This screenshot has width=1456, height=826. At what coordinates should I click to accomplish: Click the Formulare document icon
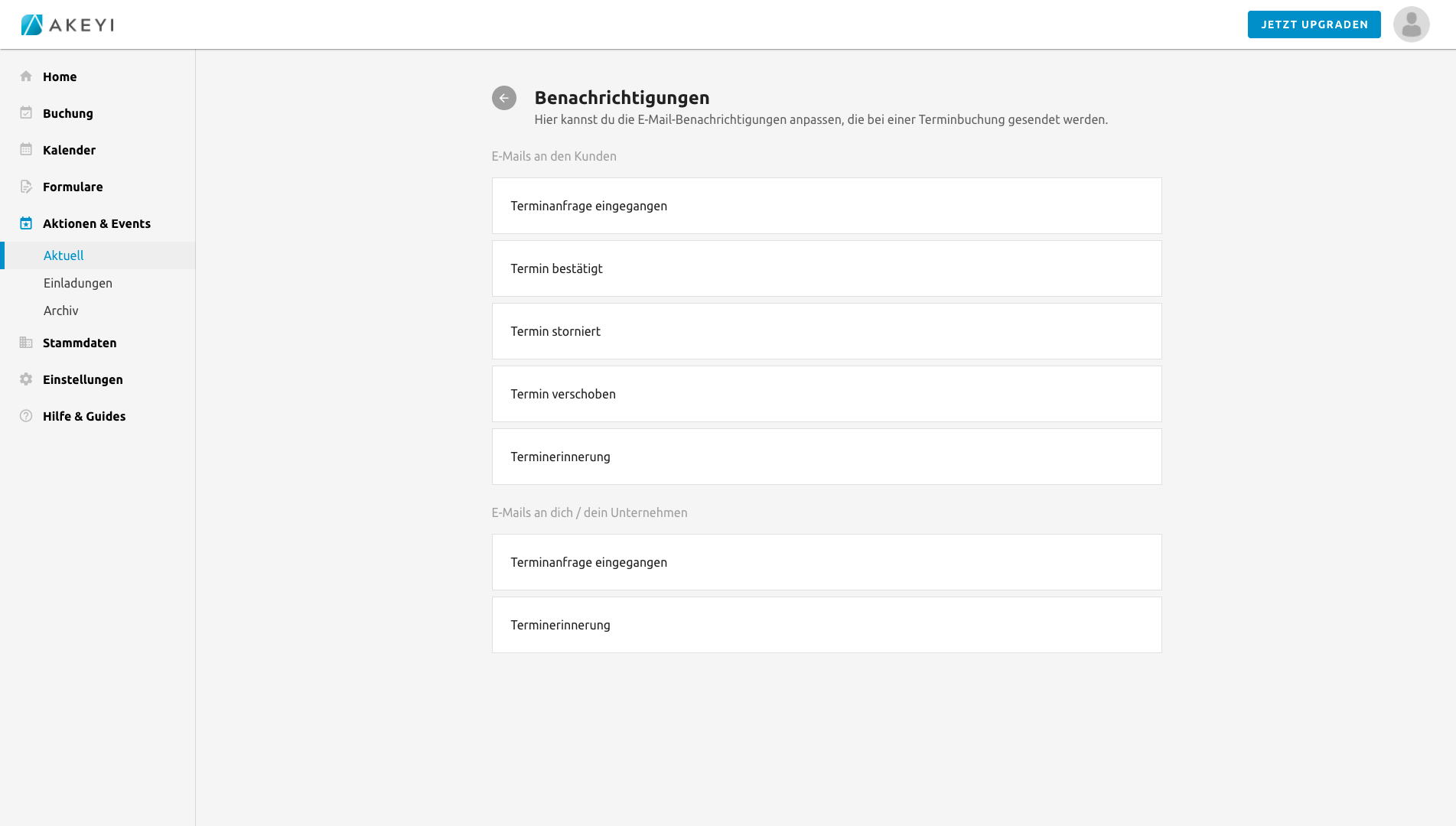[x=26, y=187]
